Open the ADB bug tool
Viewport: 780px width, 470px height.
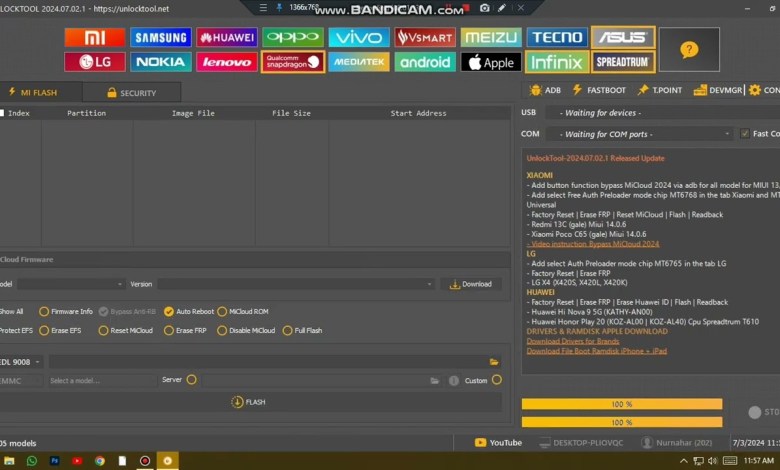point(546,90)
